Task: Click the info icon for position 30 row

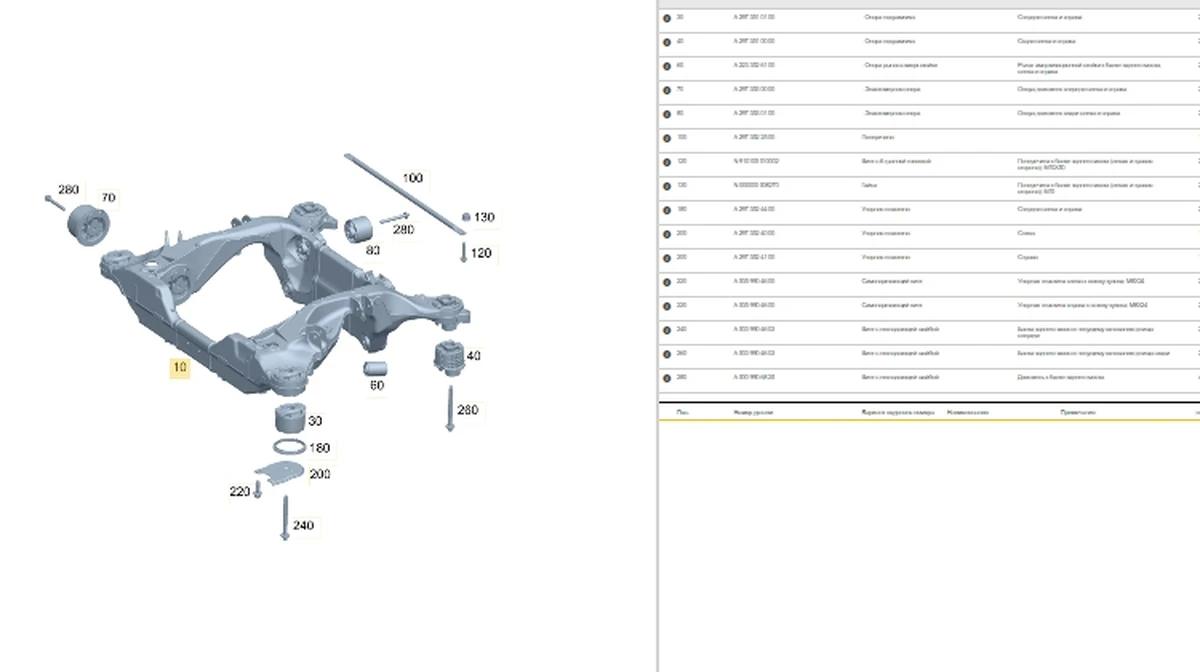Action: [667, 18]
